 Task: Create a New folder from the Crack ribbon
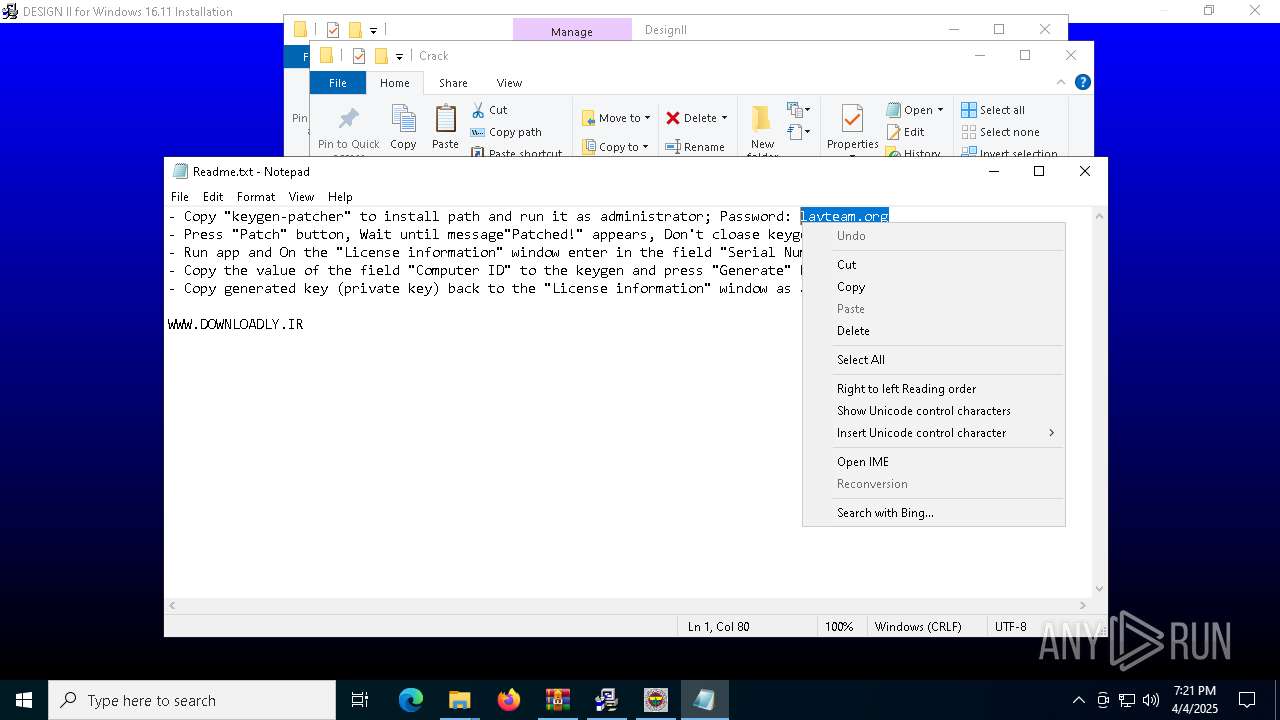click(x=762, y=130)
